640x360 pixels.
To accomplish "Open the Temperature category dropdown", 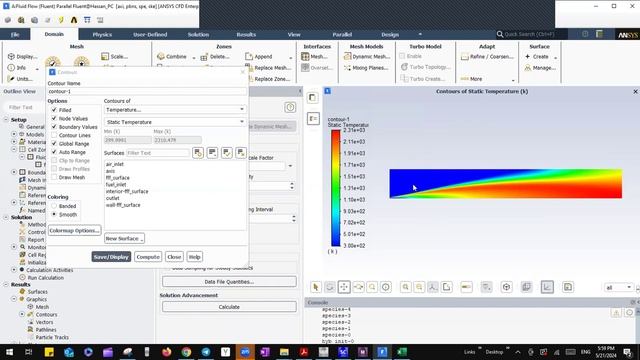I will pyautogui.click(x=175, y=109).
